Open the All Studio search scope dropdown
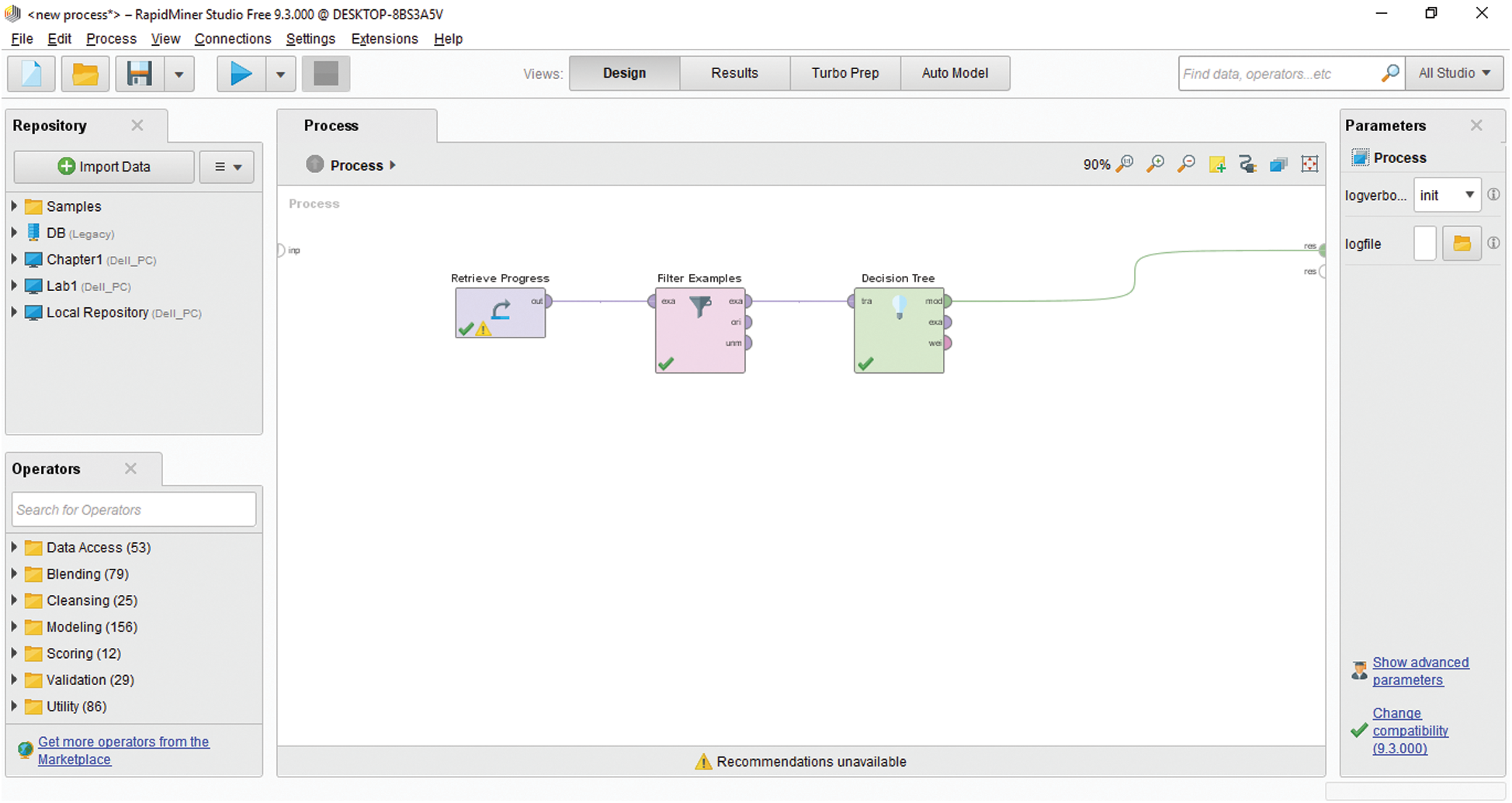 pos(1454,73)
